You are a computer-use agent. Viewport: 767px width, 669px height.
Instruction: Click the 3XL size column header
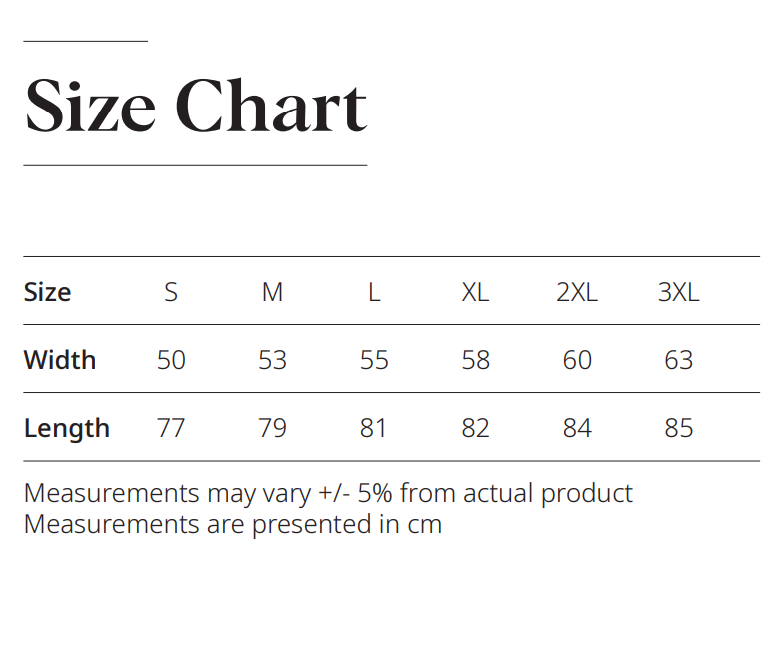678,292
